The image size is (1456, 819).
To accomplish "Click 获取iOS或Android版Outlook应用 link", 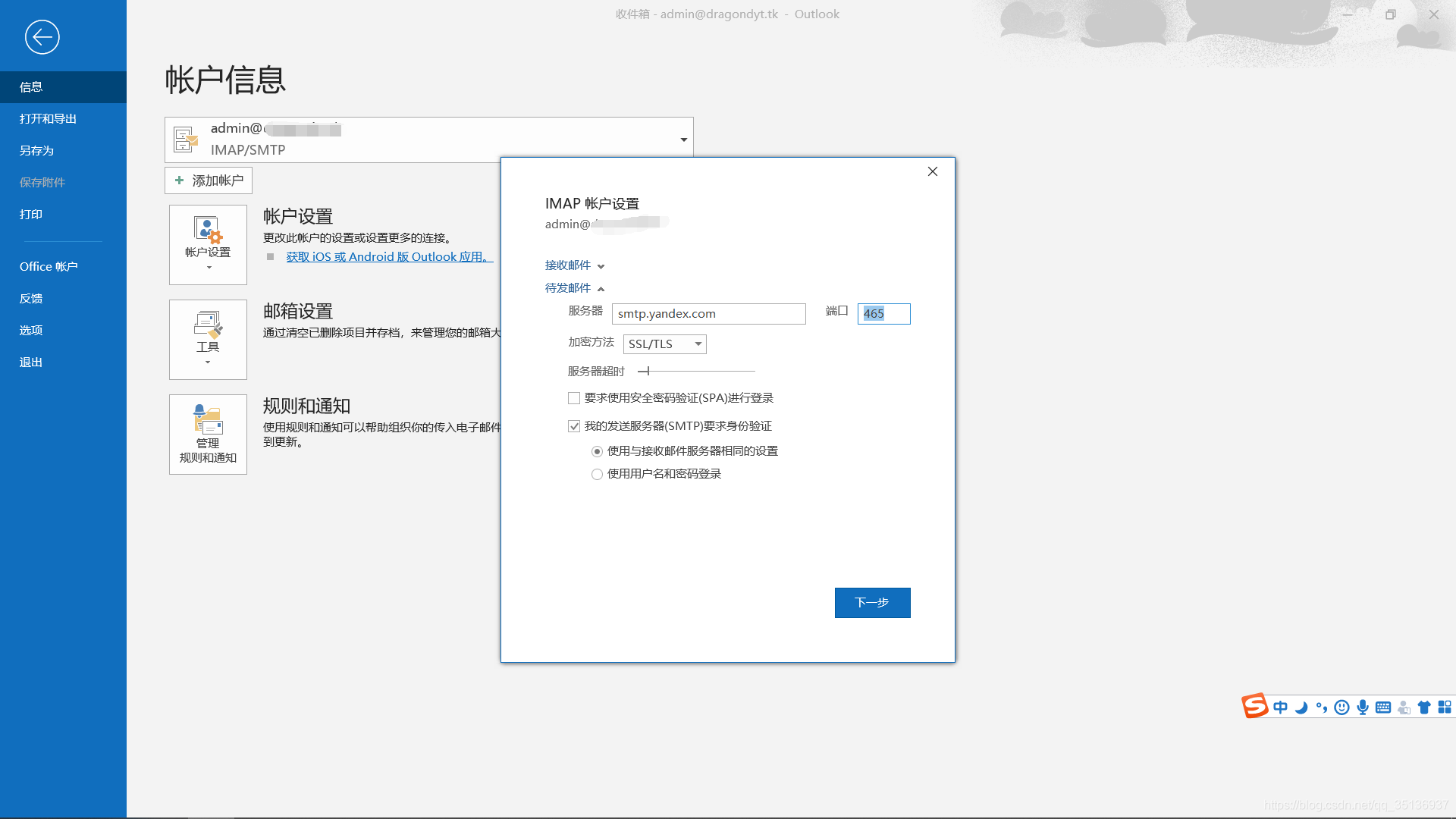I will (389, 256).
